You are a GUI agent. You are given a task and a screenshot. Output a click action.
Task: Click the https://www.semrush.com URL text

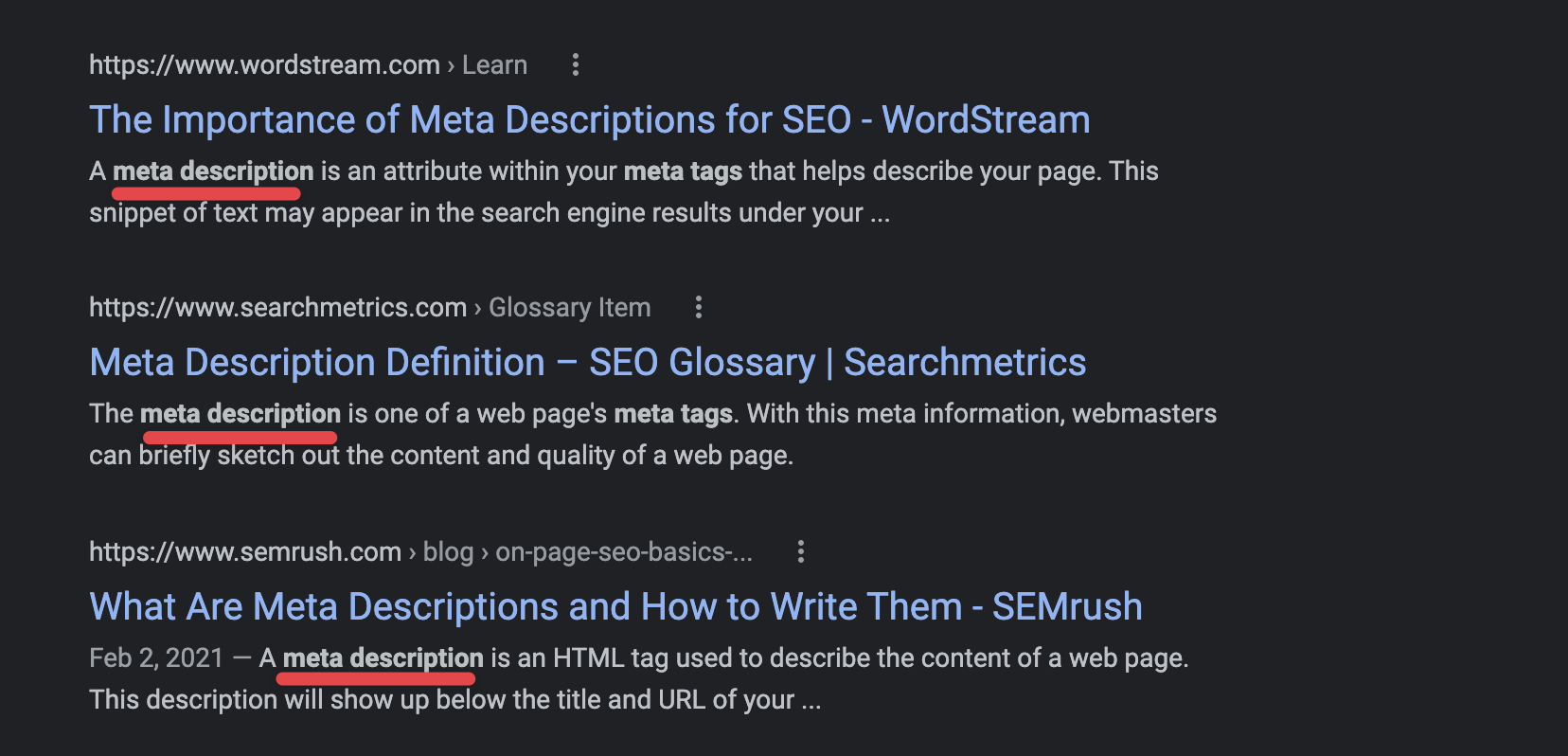coord(245,551)
